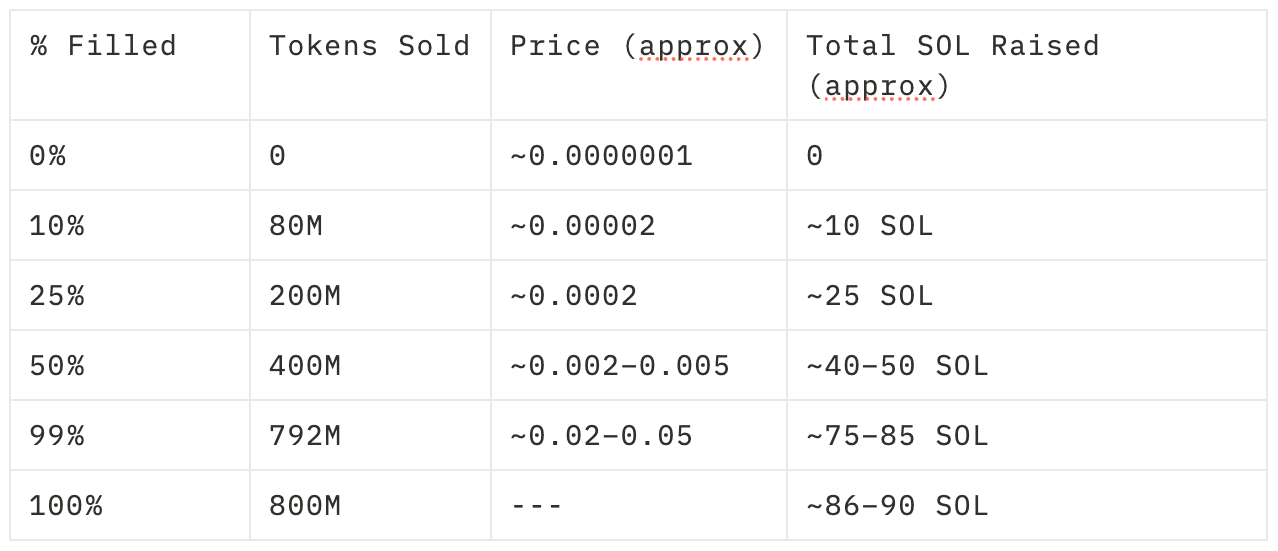This screenshot has width=1278, height=551.
Task: Select the "~86–90 SOL" raised cell
Action: coord(897,506)
